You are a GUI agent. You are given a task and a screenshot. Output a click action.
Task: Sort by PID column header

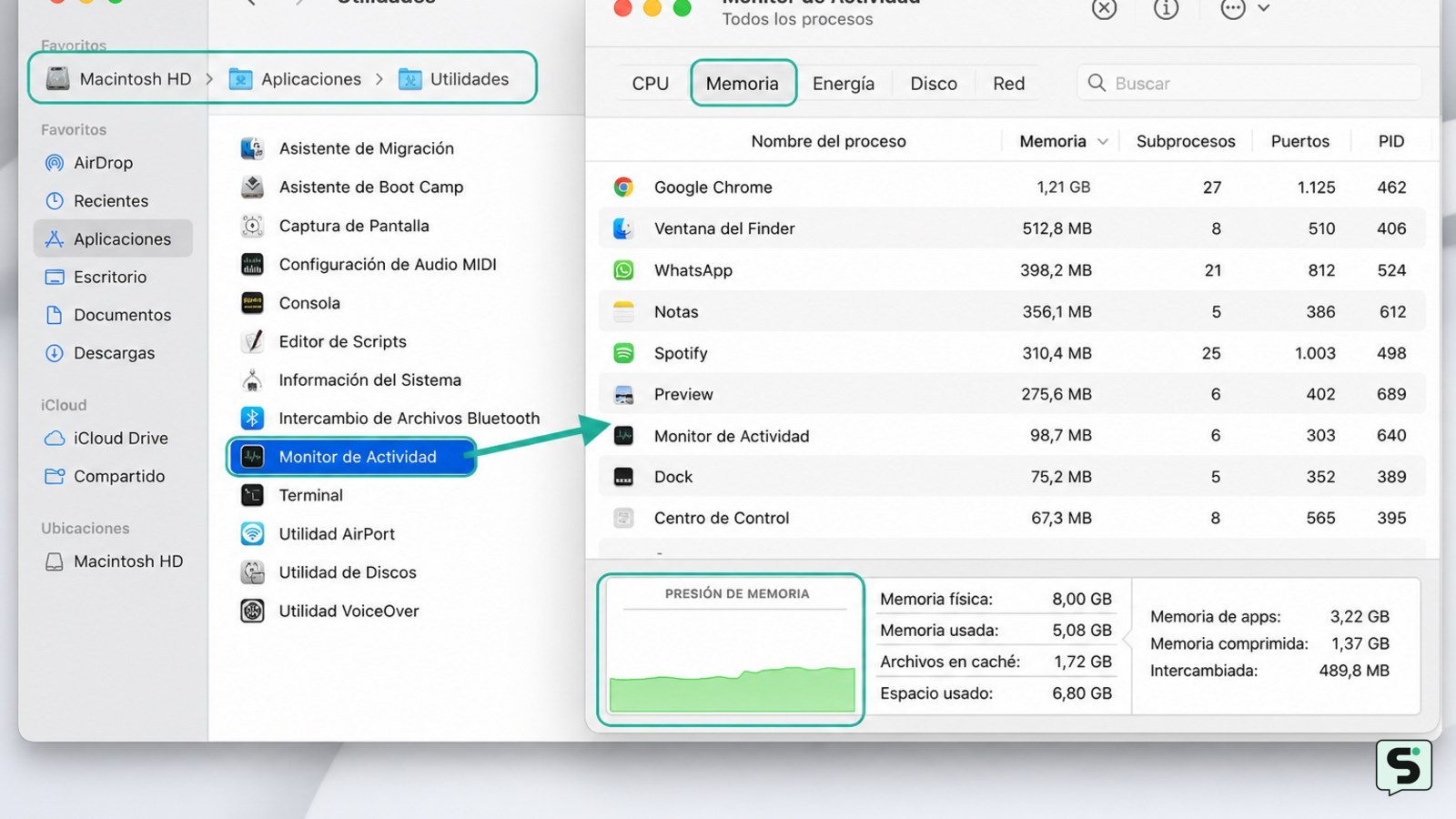(1390, 141)
